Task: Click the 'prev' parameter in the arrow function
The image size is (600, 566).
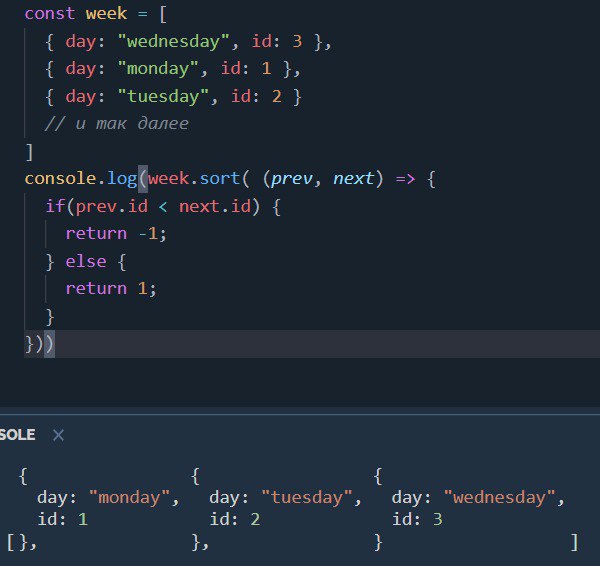Action: click(x=292, y=179)
